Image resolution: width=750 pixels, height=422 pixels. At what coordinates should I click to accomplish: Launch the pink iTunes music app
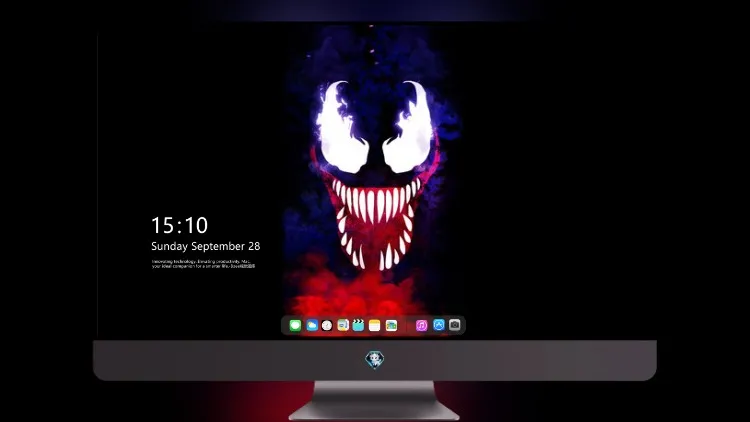[x=421, y=325]
